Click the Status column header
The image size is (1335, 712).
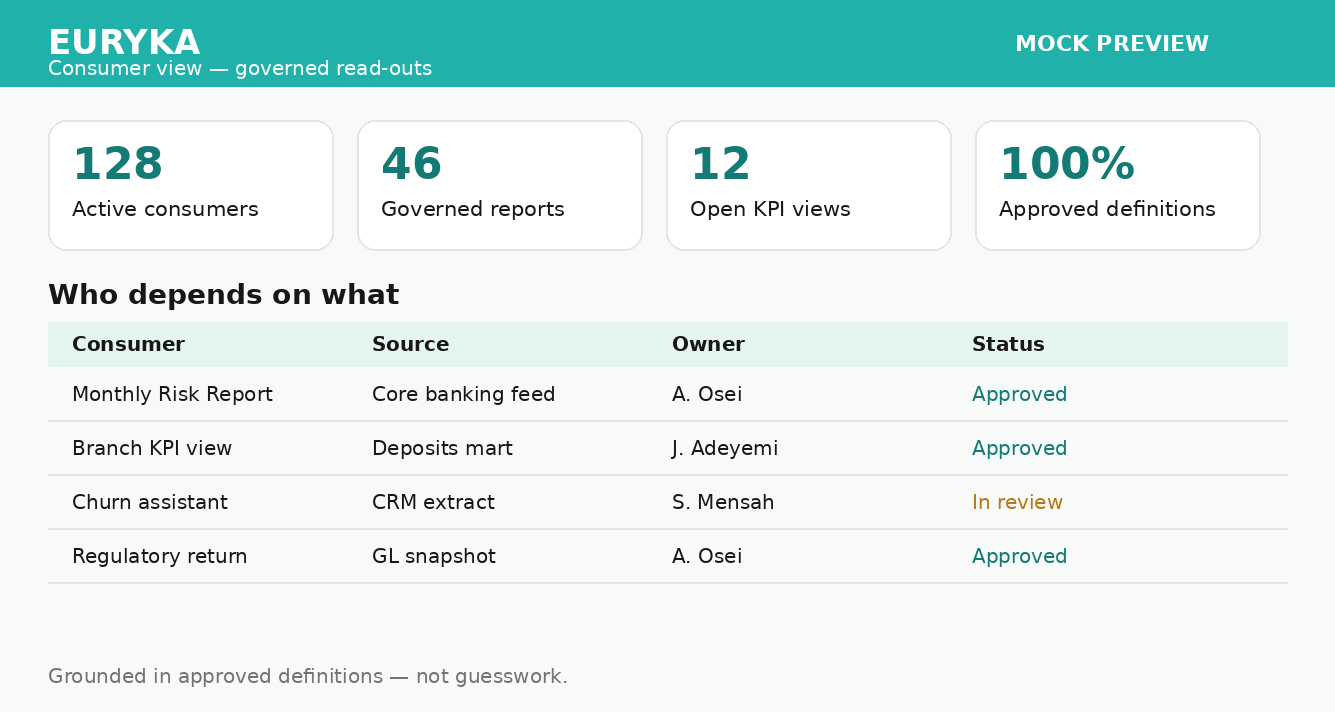[1008, 344]
